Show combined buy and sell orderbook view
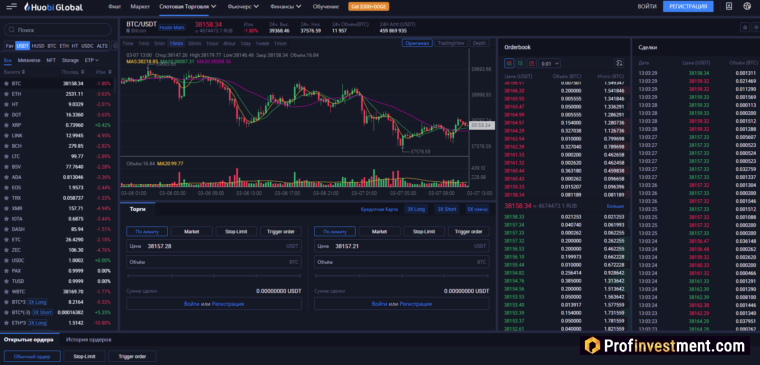 [509, 63]
